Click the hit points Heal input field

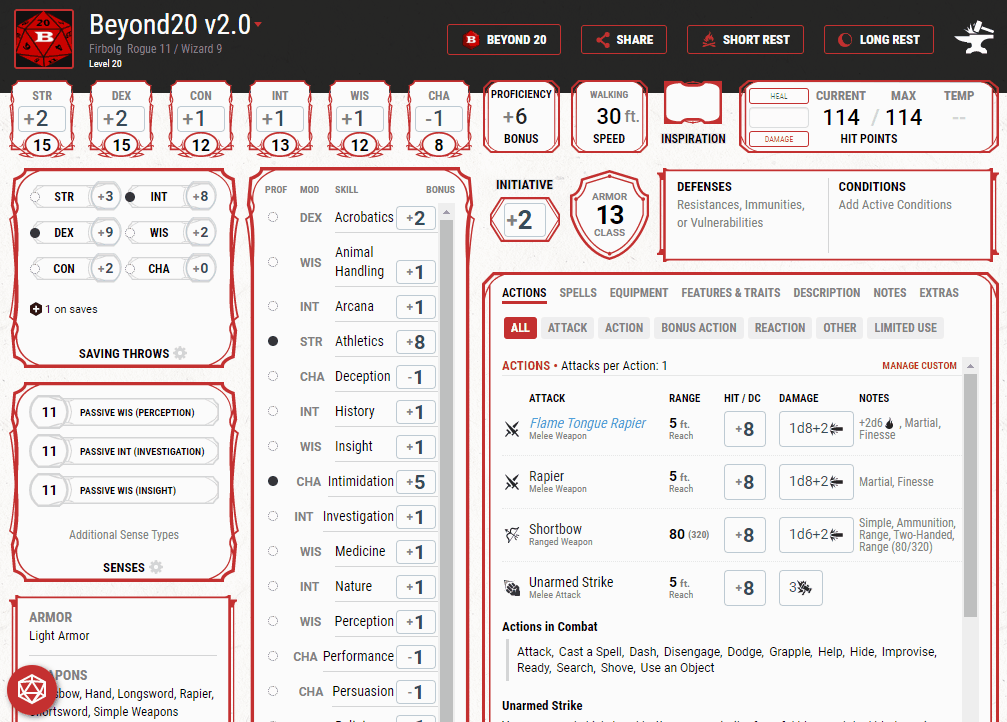click(778, 118)
